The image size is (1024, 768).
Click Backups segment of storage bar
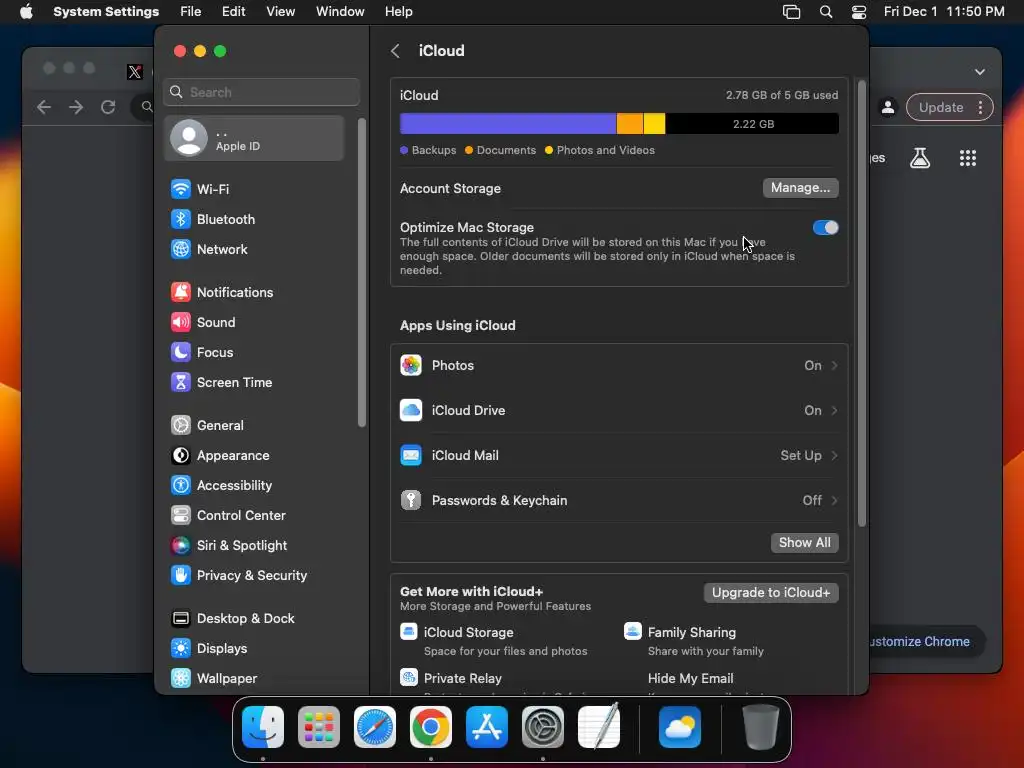[508, 124]
